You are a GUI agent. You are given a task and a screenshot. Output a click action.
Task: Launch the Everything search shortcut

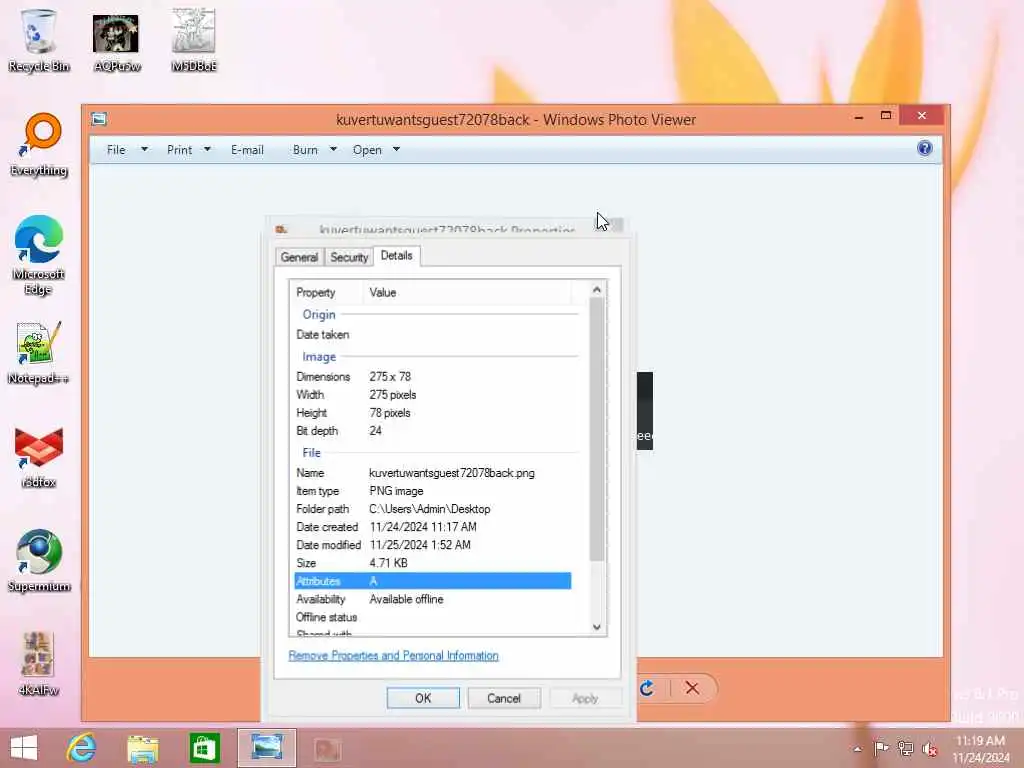(39, 145)
